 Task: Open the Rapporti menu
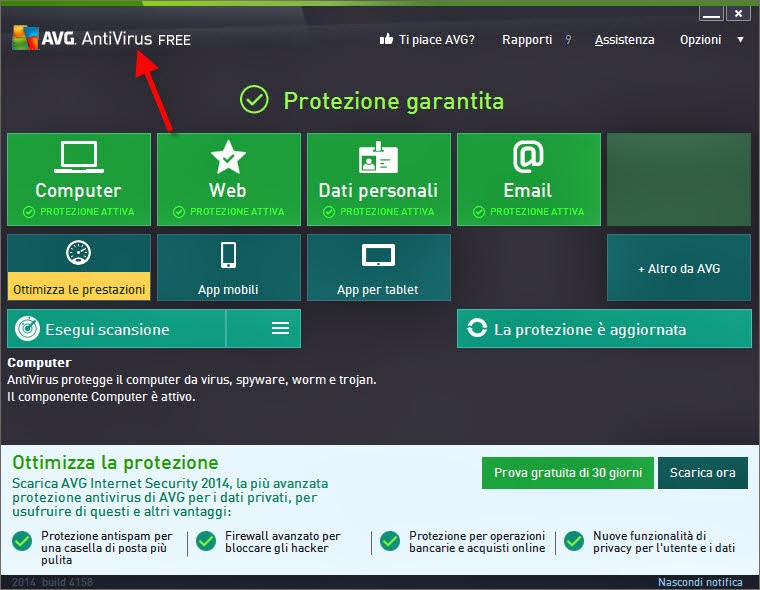click(527, 40)
